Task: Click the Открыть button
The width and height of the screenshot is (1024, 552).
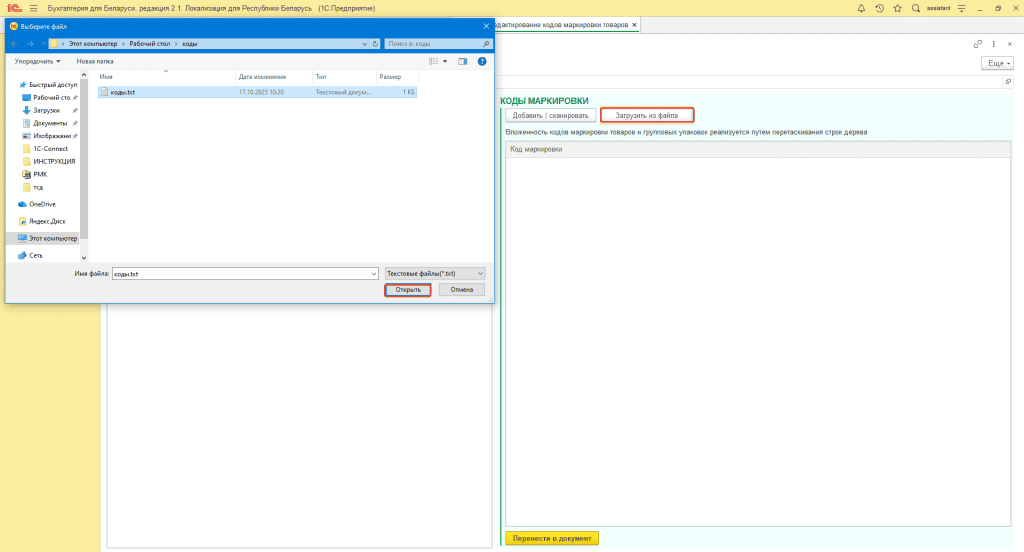Action: pos(408,290)
